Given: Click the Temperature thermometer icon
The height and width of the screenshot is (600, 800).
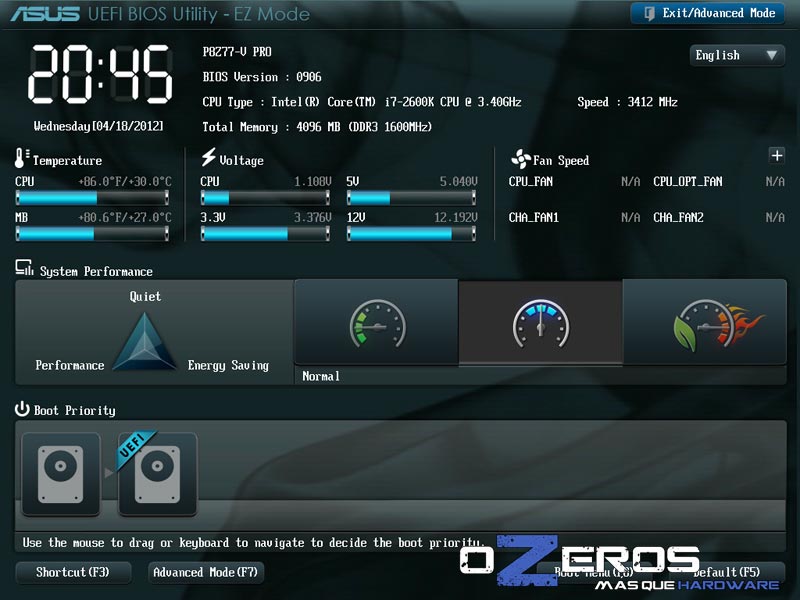Looking at the screenshot, I should (21, 158).
